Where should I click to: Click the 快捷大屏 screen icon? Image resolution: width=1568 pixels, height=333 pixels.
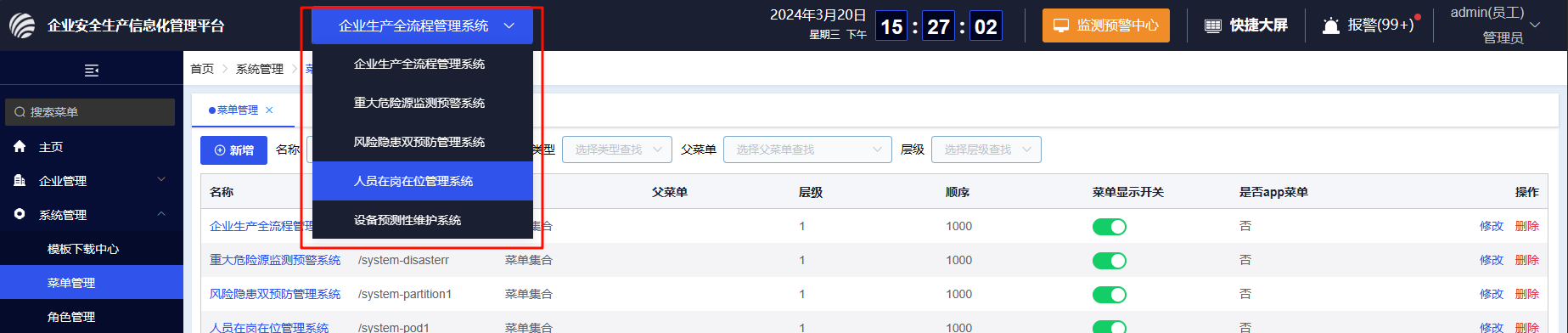[1213, 26]
